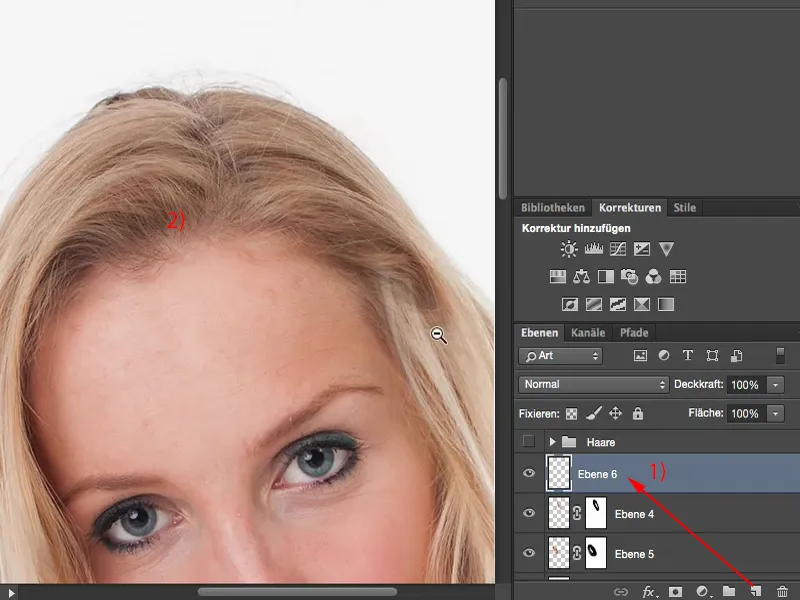Add an Invert adjustment
This screenshot has width=800, height=600.
coord(569,305)
